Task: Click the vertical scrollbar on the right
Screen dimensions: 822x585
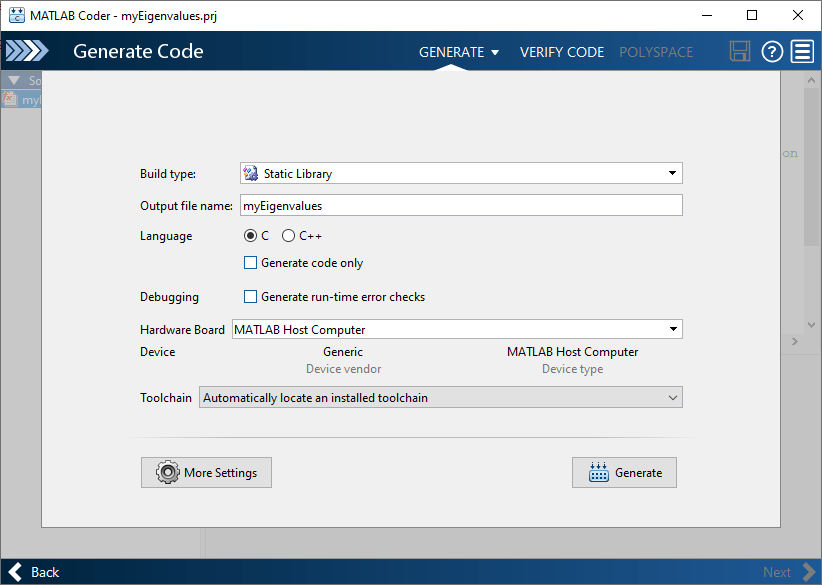Action: (813, 200)
